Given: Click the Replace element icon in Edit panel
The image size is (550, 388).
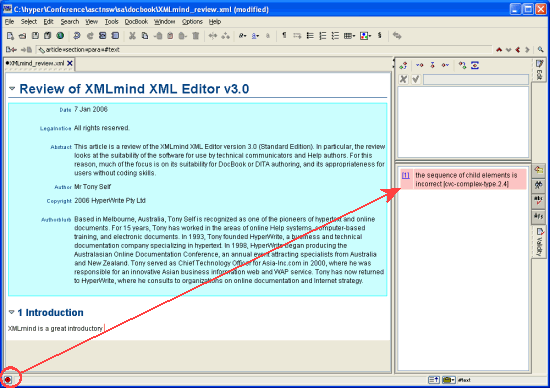Looking at the screenshot, I should (403, 65).
